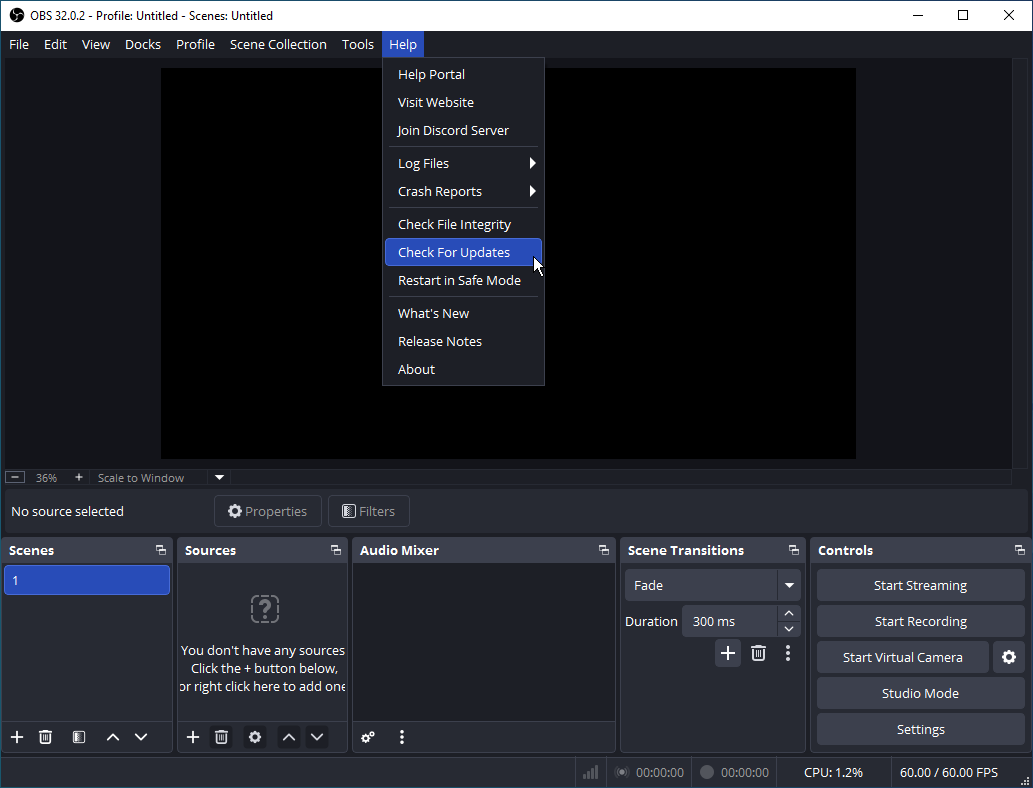
Task: Open scene filters via the filter icon
Action: click(78, 737)
